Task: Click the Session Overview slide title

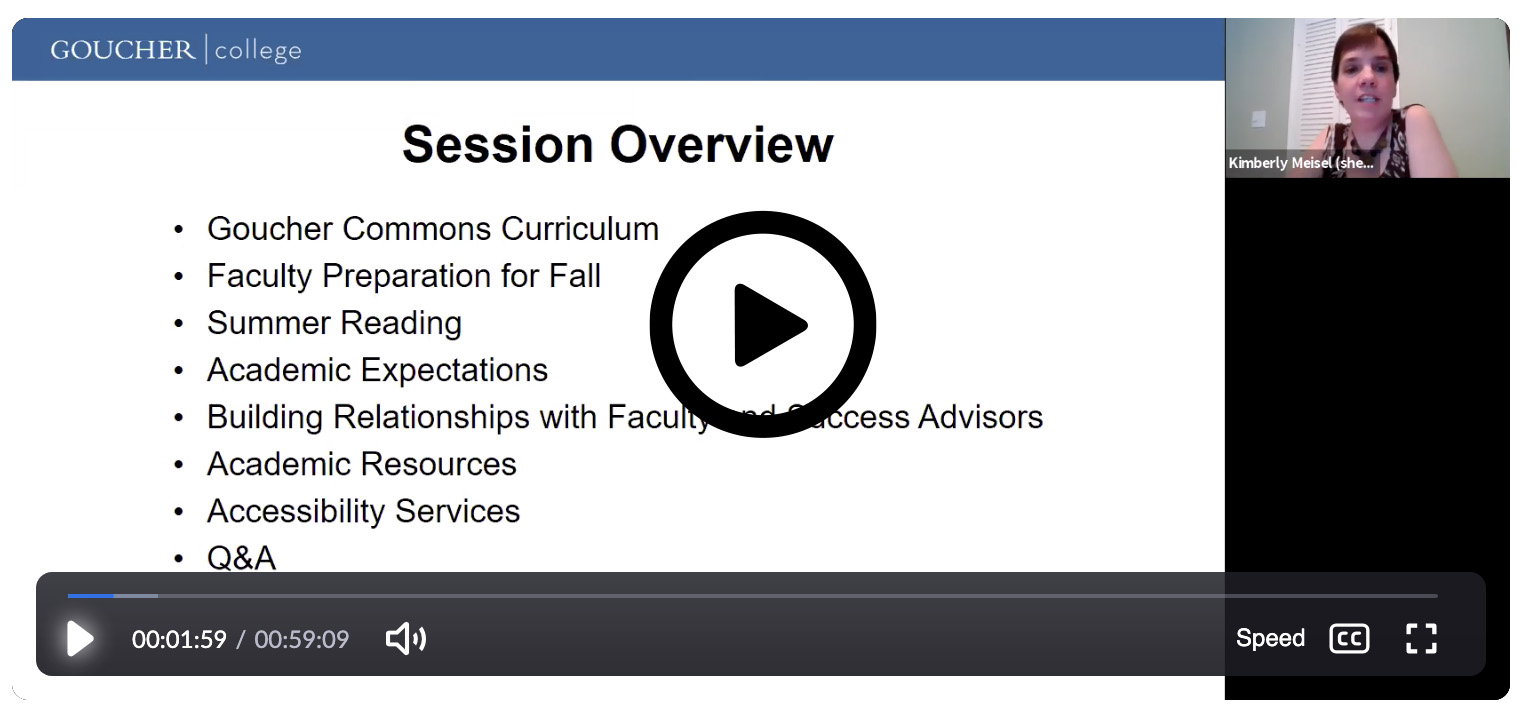Action: pos(617,144)
